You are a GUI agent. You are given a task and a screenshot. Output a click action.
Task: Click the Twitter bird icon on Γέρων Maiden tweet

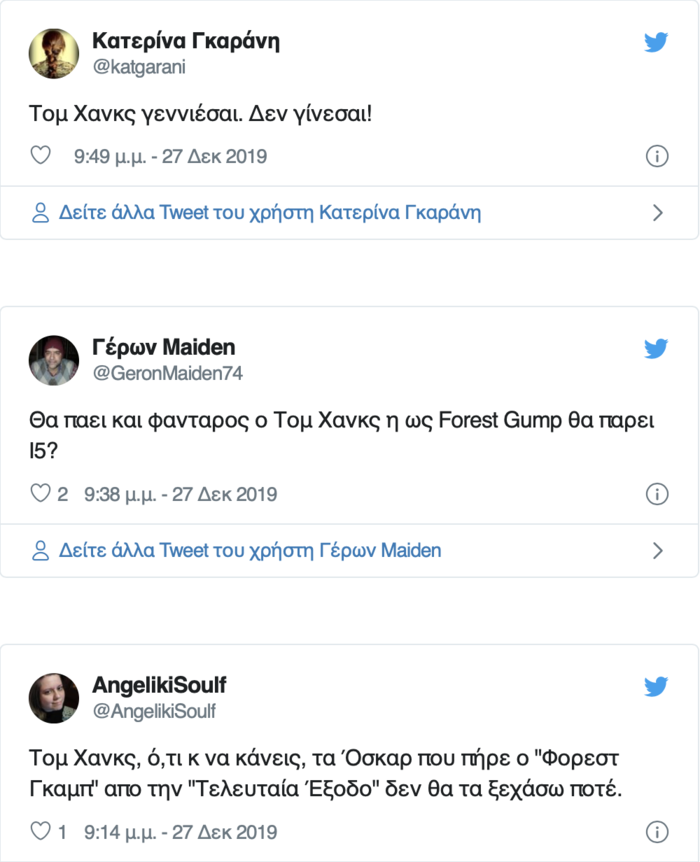pyautogui.click(x=657, y=349)
